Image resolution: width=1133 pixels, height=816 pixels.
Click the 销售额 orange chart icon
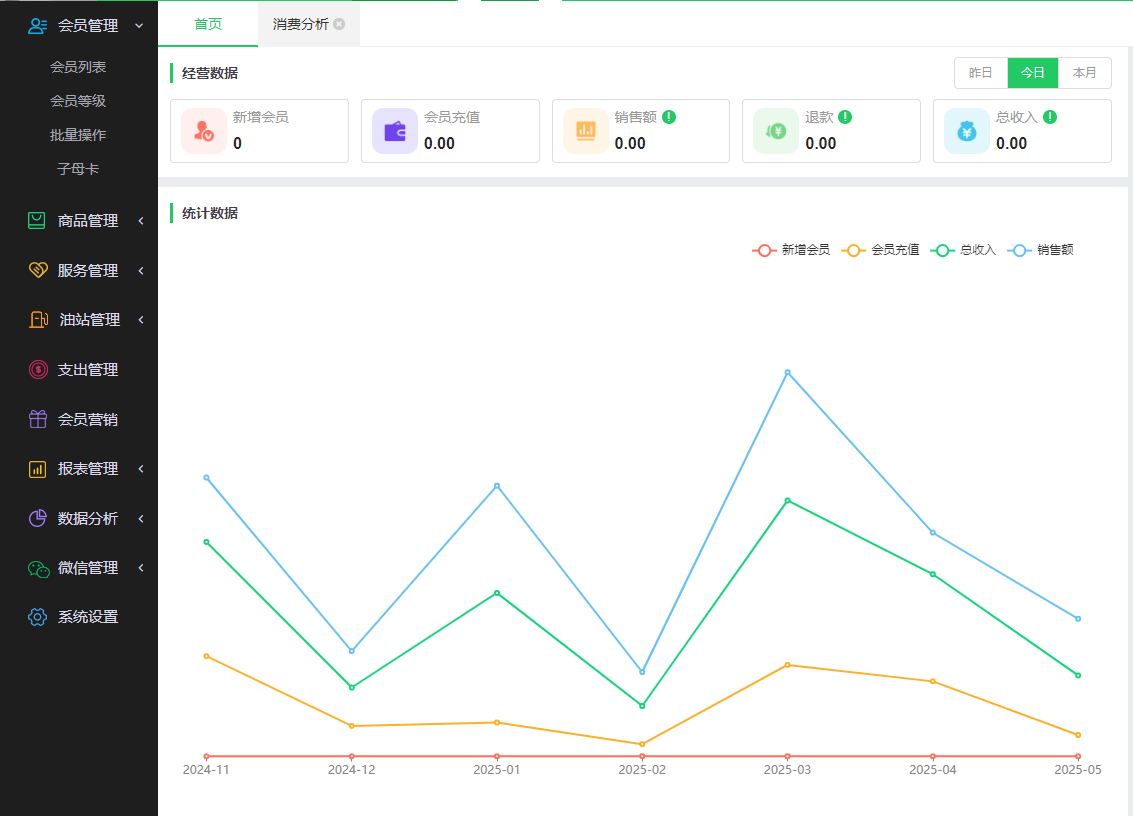point(585,131)
